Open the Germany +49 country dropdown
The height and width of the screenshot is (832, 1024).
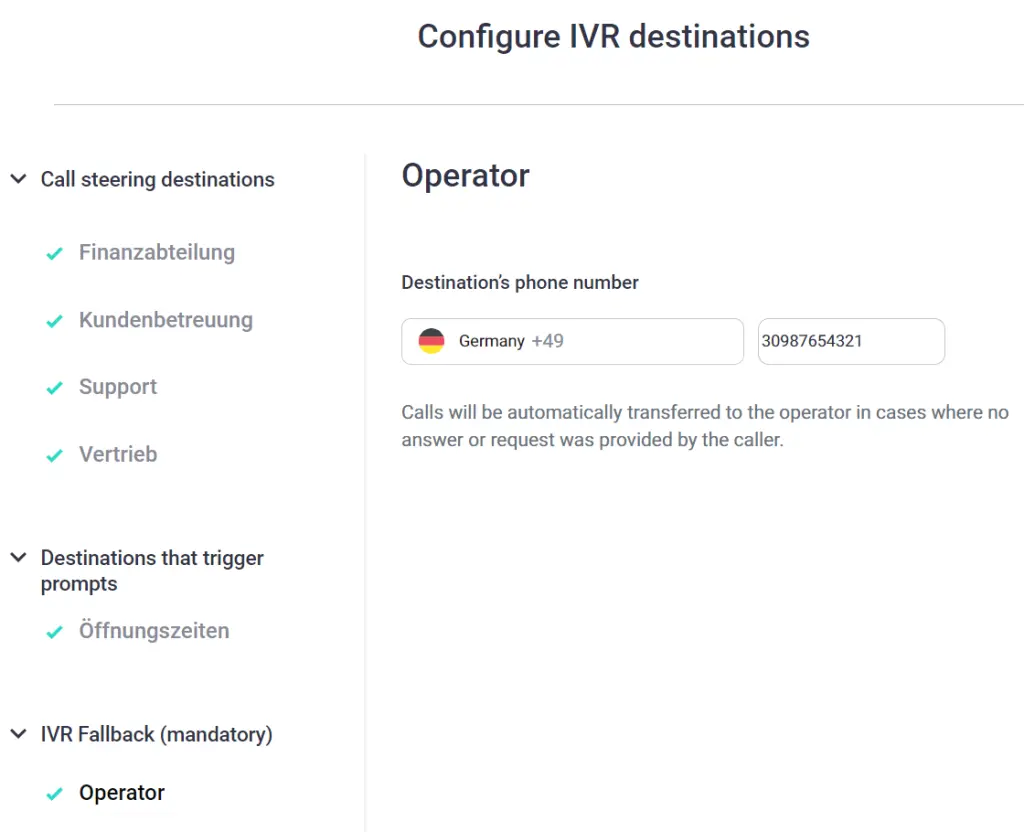(572, 341)
